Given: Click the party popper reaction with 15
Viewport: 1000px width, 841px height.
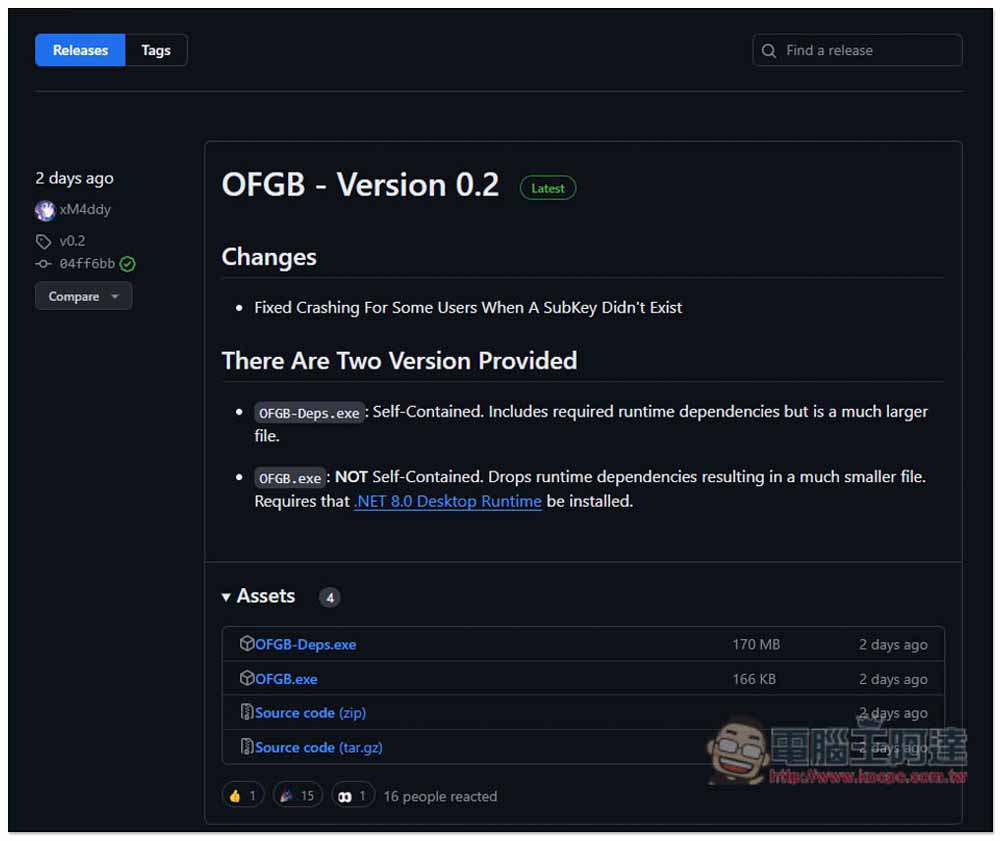Looking at the screenshot, I should click(298, 795).
